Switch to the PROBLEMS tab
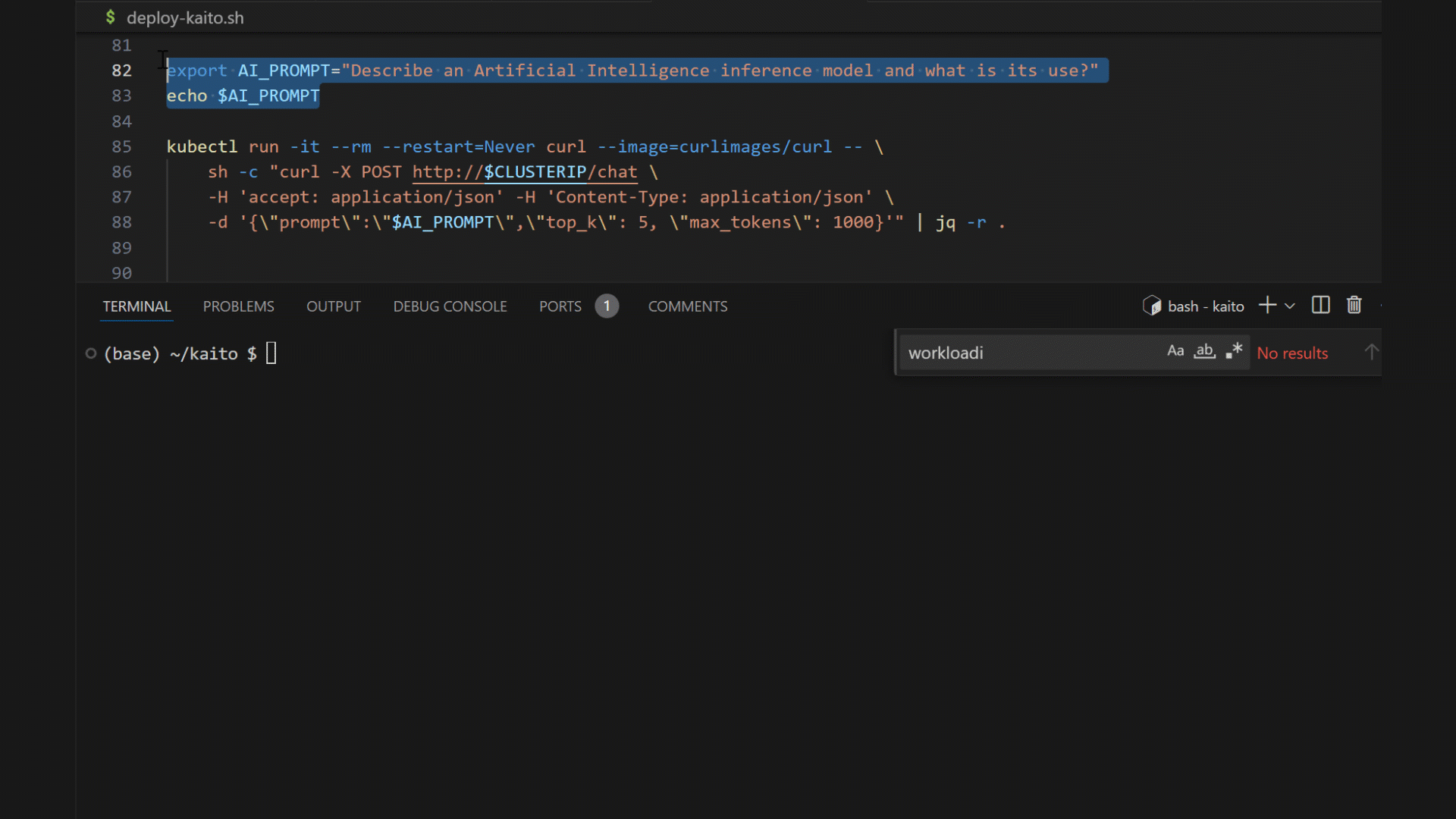 tap(238, 306)
